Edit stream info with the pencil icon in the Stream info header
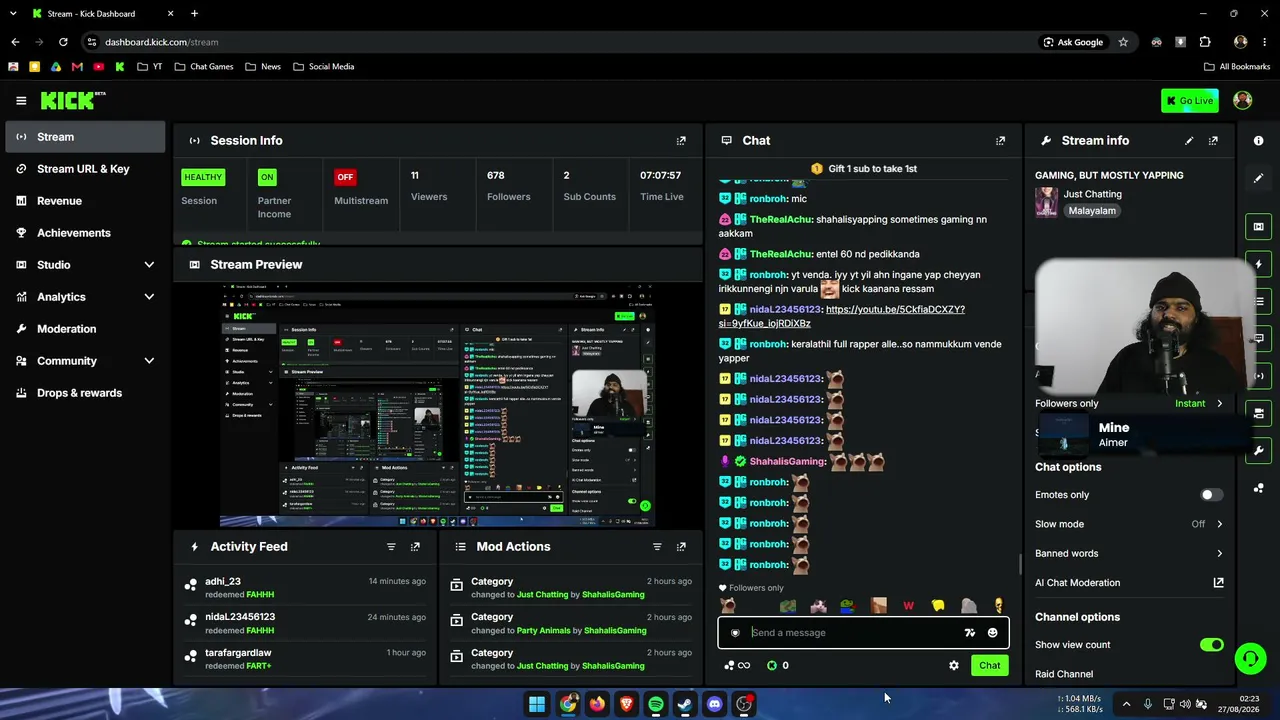The height and width of the screenshot is (720, 1280). coord(1189,141)
